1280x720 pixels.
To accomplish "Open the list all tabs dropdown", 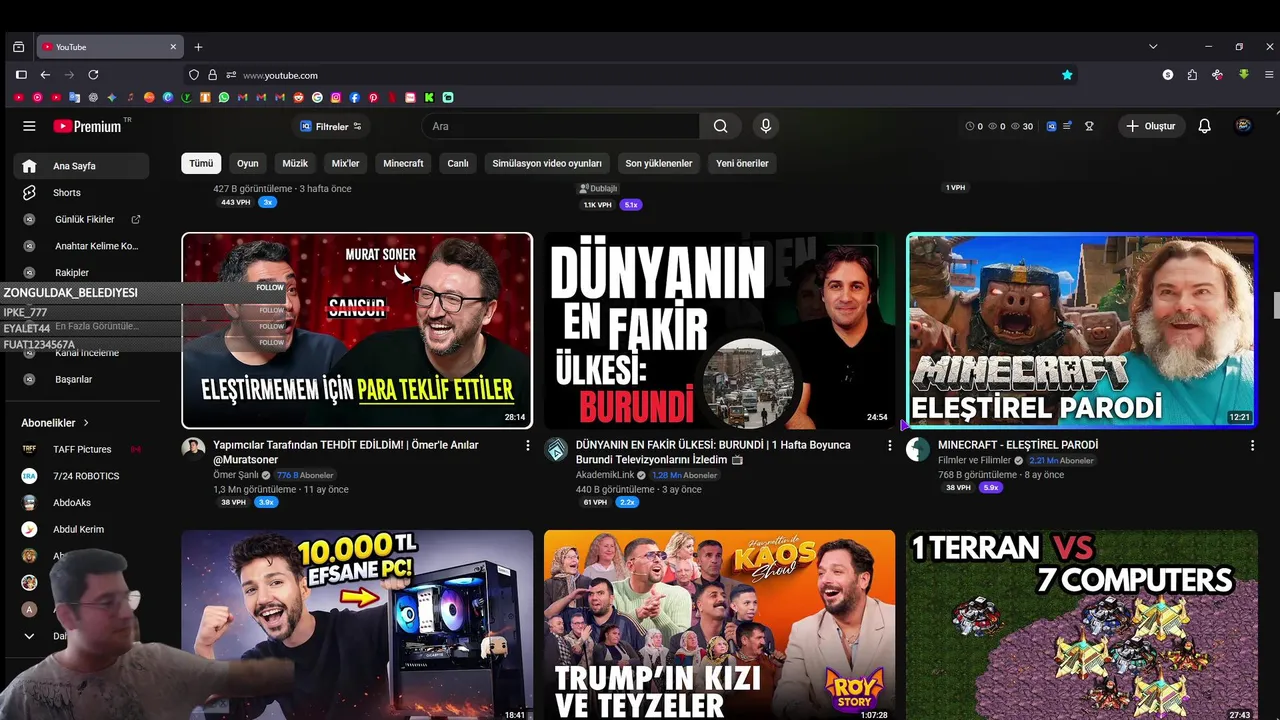I will coord(1153,47).
